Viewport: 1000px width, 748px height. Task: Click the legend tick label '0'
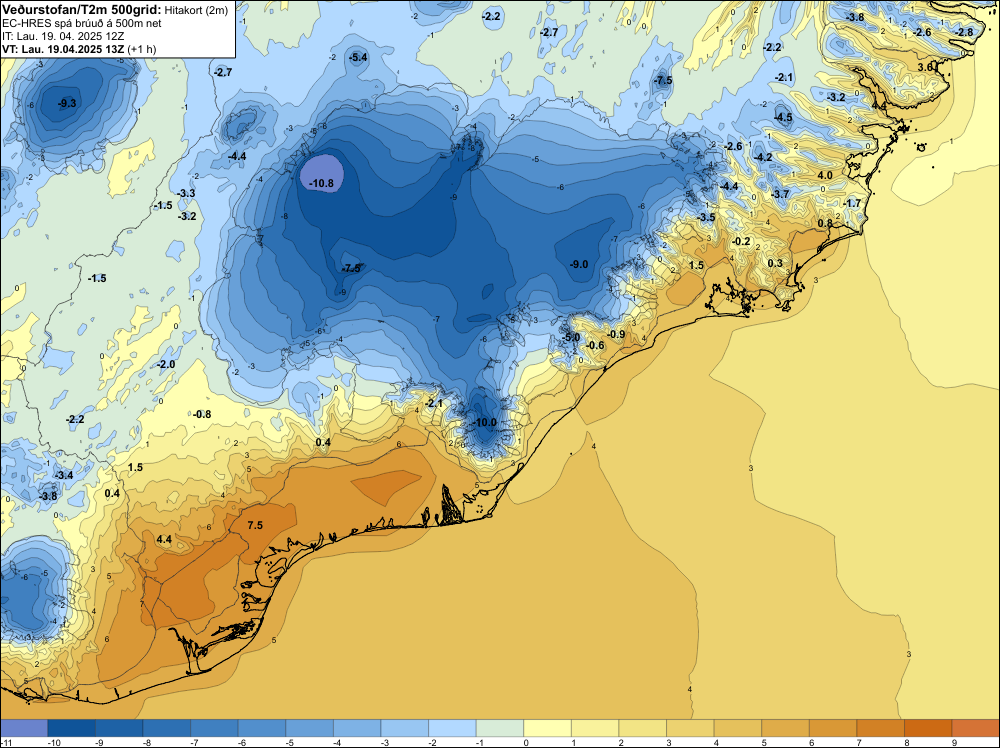coord(526,742)
